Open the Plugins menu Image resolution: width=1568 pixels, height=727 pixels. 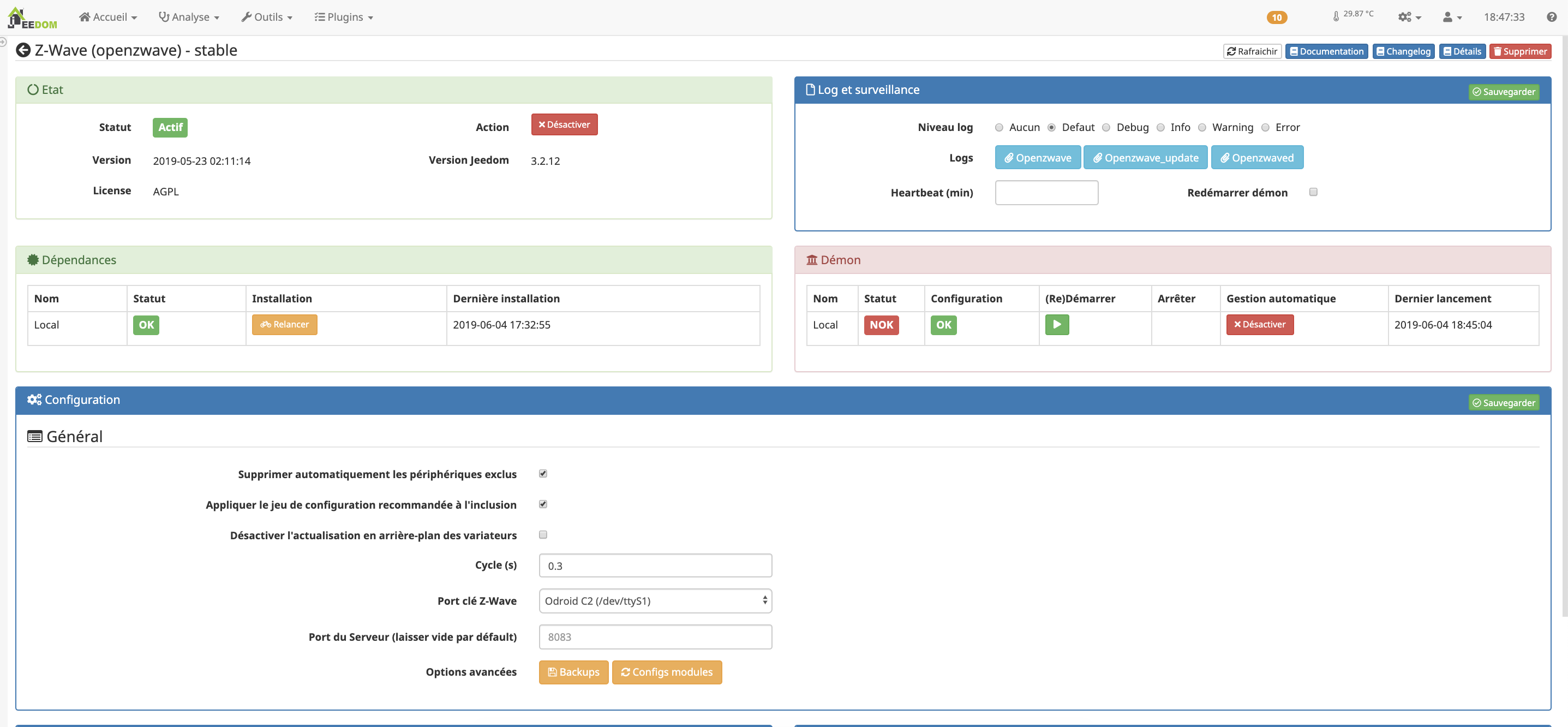(x=344, y=17)
